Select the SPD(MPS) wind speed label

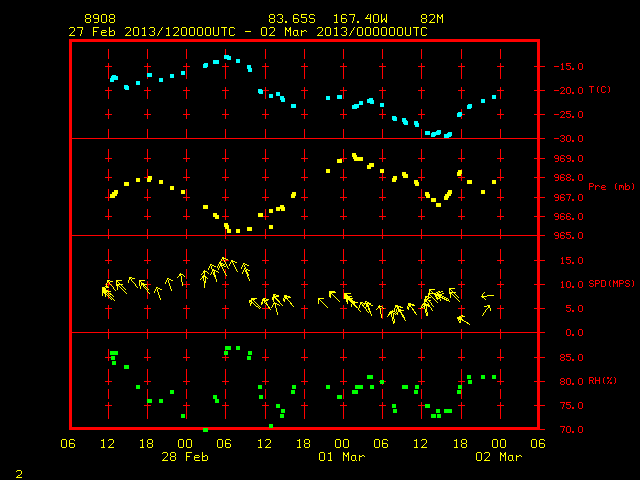click(611, 284)
